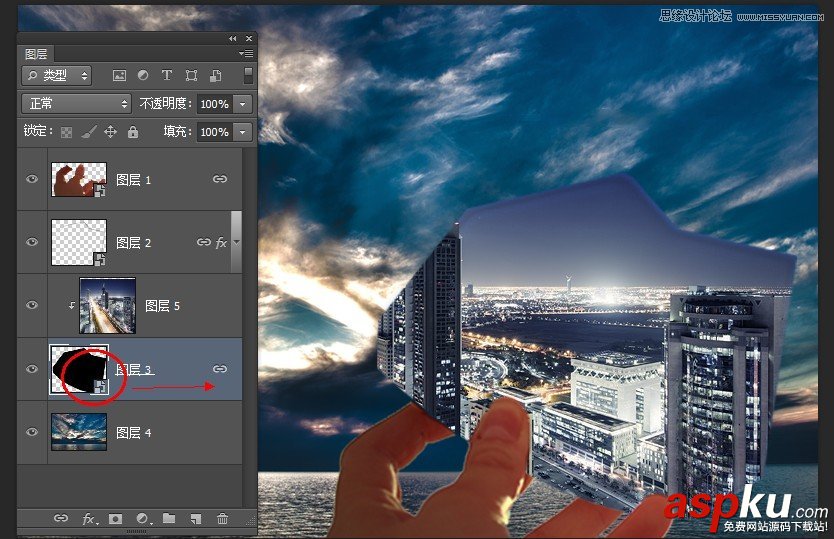Select 图层 4 sky thumbnail
The image size is (834, 539).
pyautogui.click(x=79, y=432)
